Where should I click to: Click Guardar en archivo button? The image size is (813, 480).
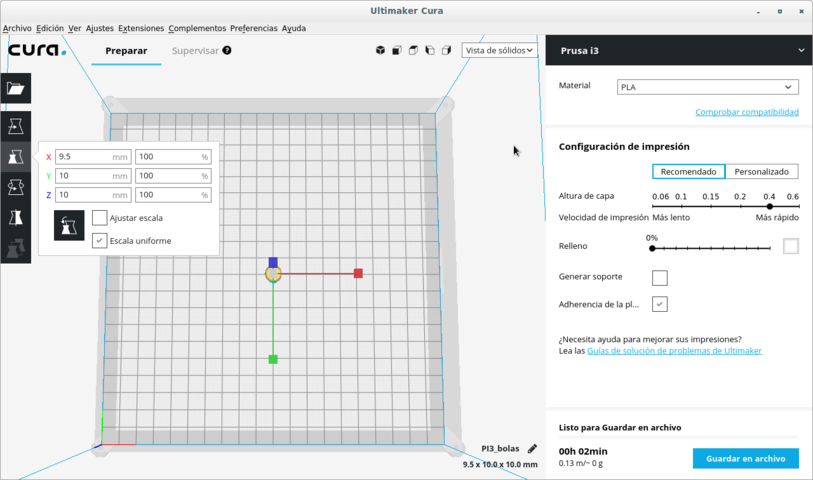pos(746,458)
